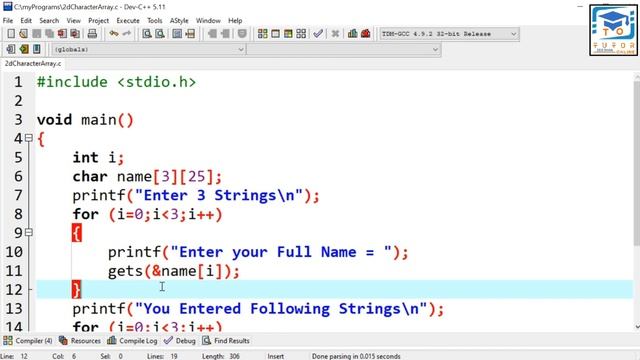Switch to the Find Results bottom tab

226,340
